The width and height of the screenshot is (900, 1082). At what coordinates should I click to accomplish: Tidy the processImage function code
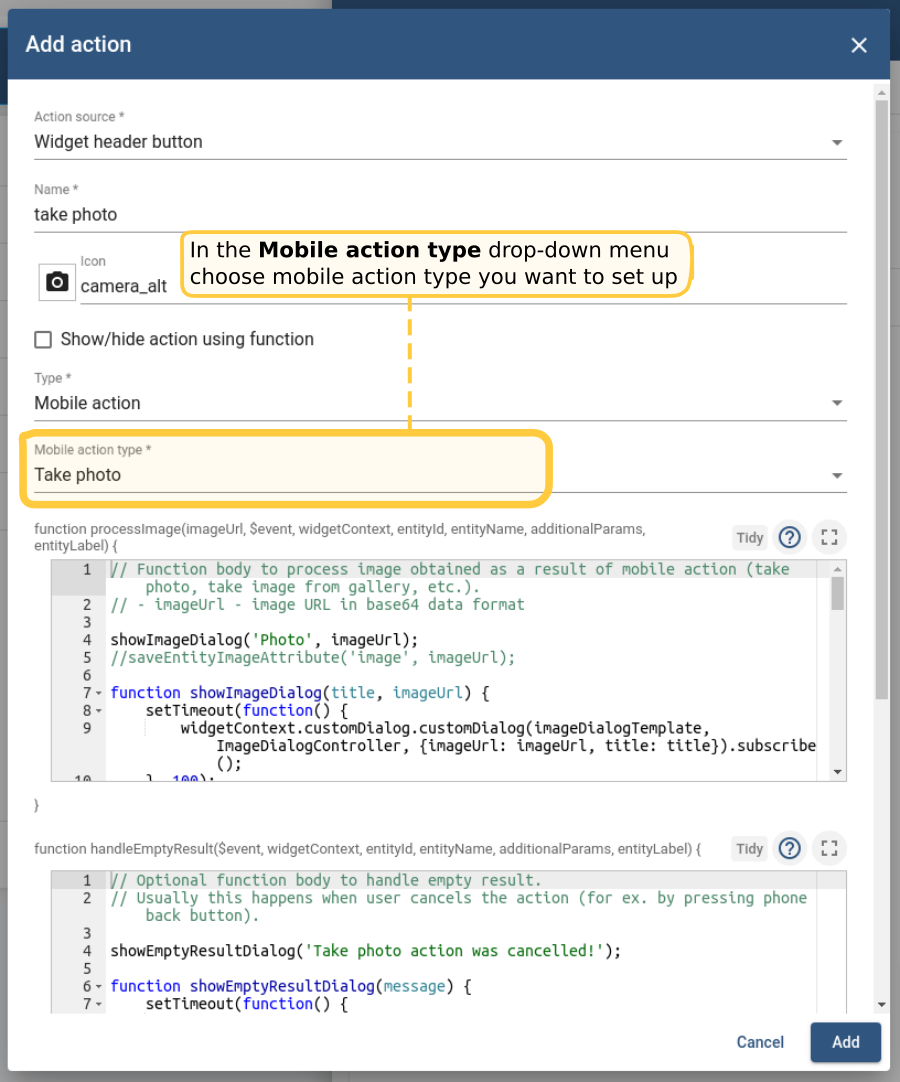750,538
